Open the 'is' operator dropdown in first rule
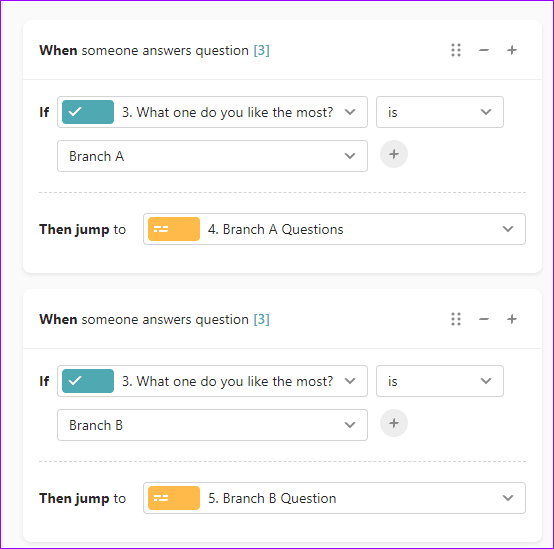The width and height of the screenshot is (554, 549). click(x=440, y=112)
